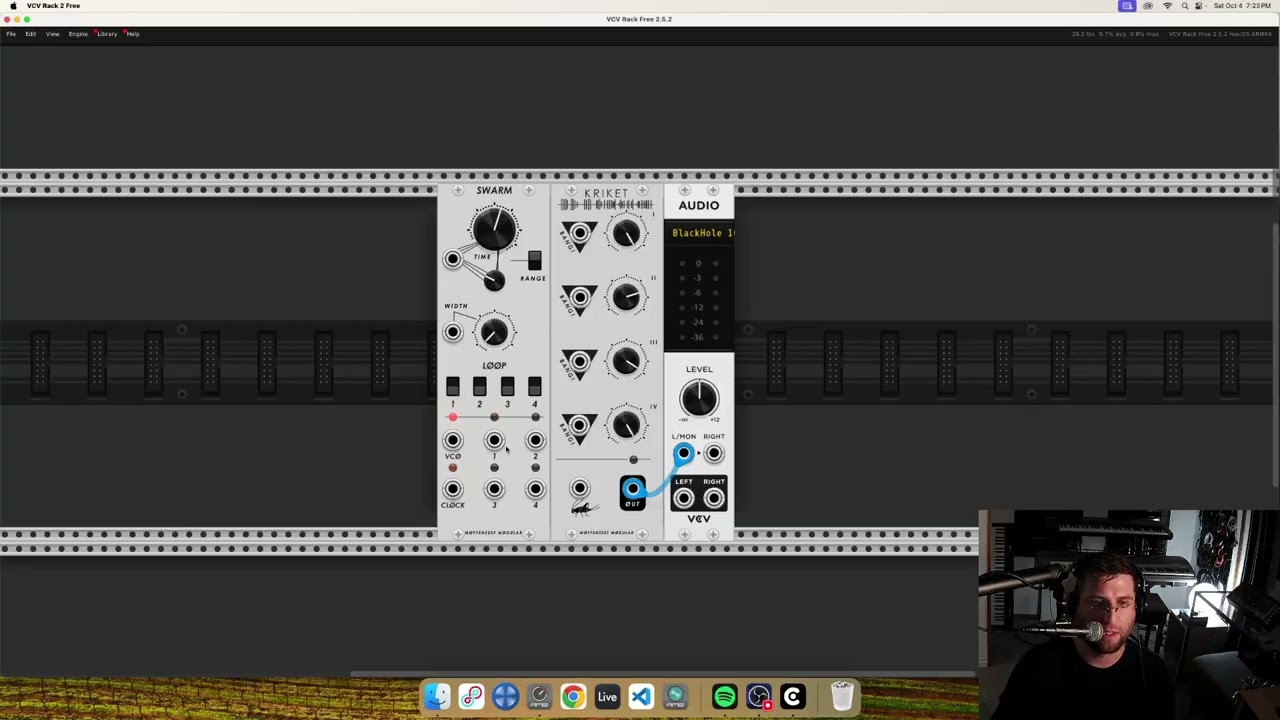Click the date and time in menu bar

click(x=1242, y=6)
